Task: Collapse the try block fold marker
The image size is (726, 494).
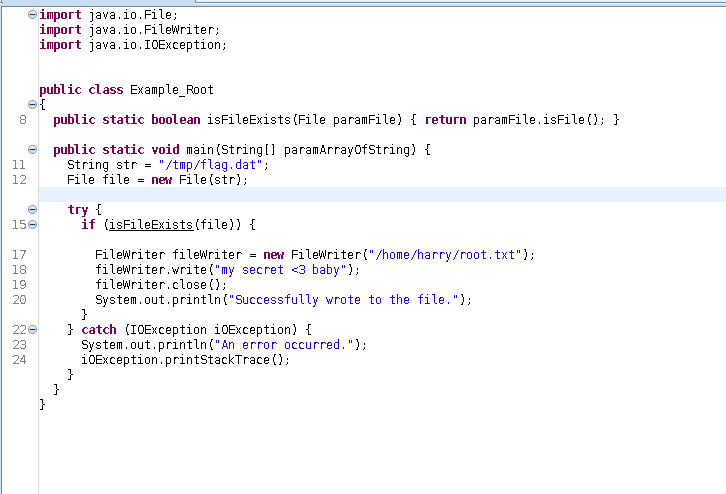Action: pos(33,210)
